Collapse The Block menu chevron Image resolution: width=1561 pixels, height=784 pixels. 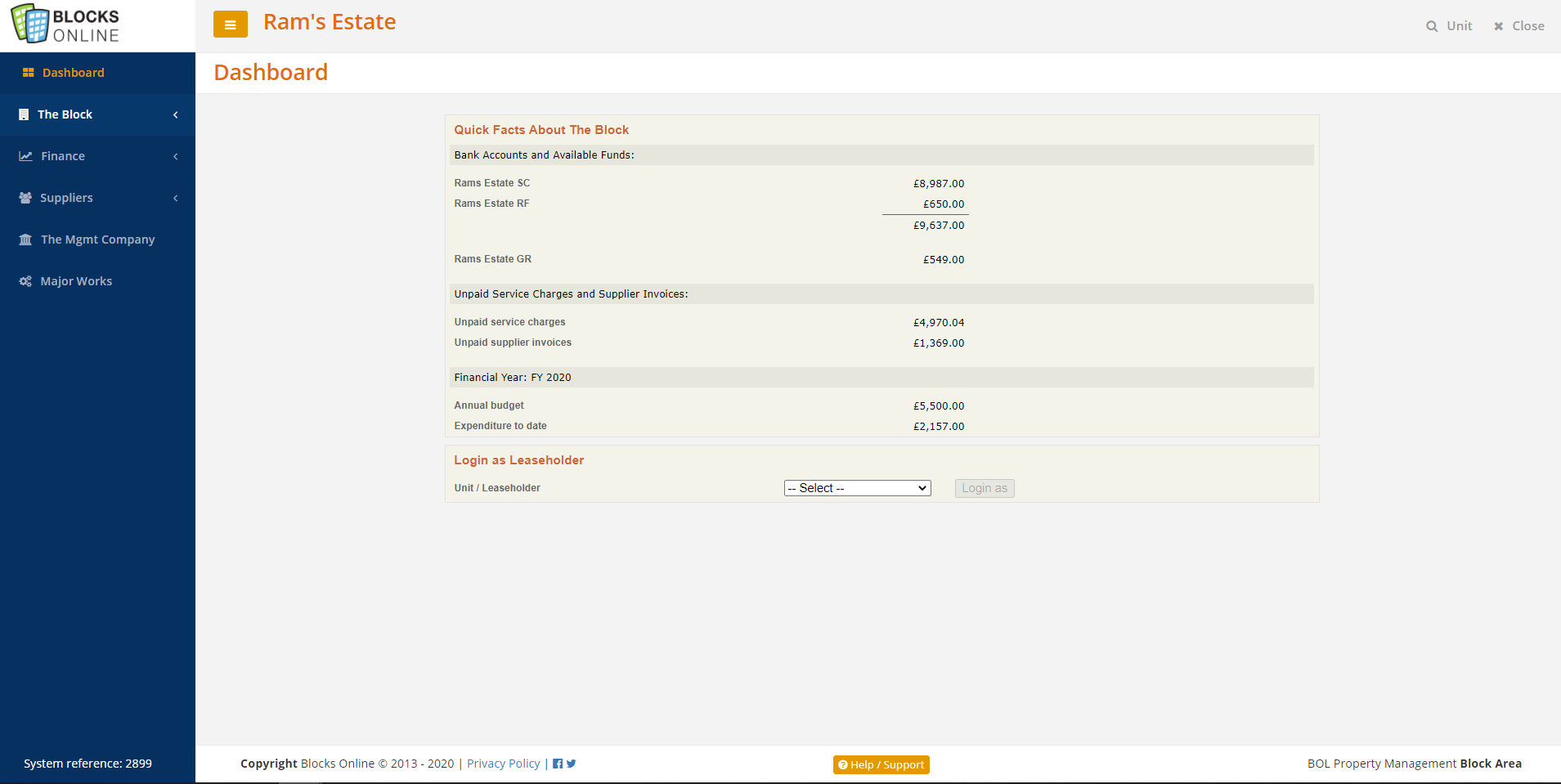coord(175,114)
